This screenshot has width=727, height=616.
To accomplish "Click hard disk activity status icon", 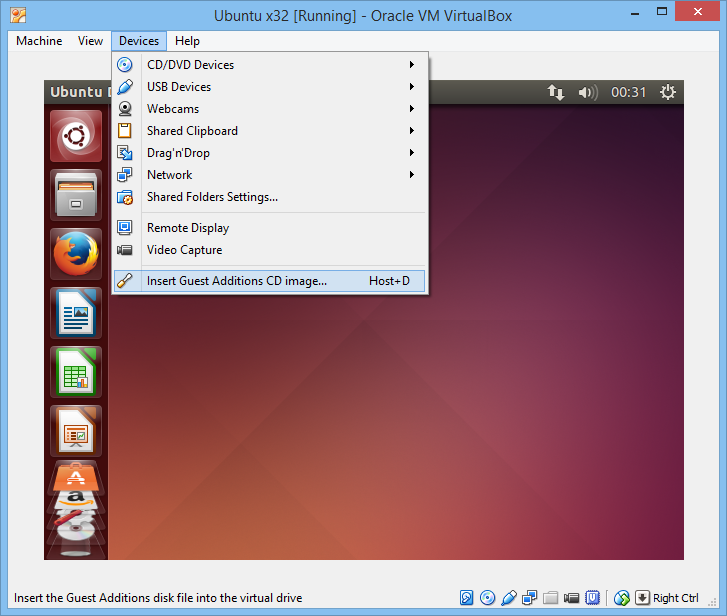I will (466, 598).
